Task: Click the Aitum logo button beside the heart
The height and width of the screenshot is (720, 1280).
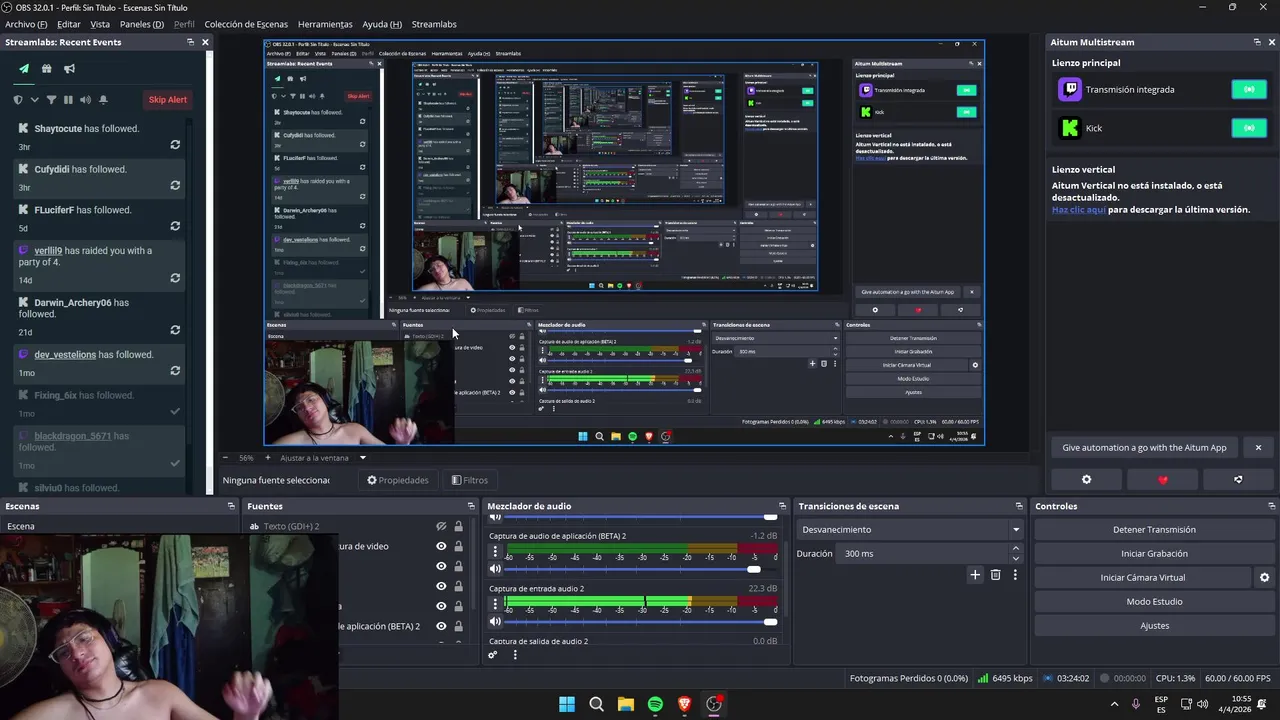Action: pos(1238,480)
